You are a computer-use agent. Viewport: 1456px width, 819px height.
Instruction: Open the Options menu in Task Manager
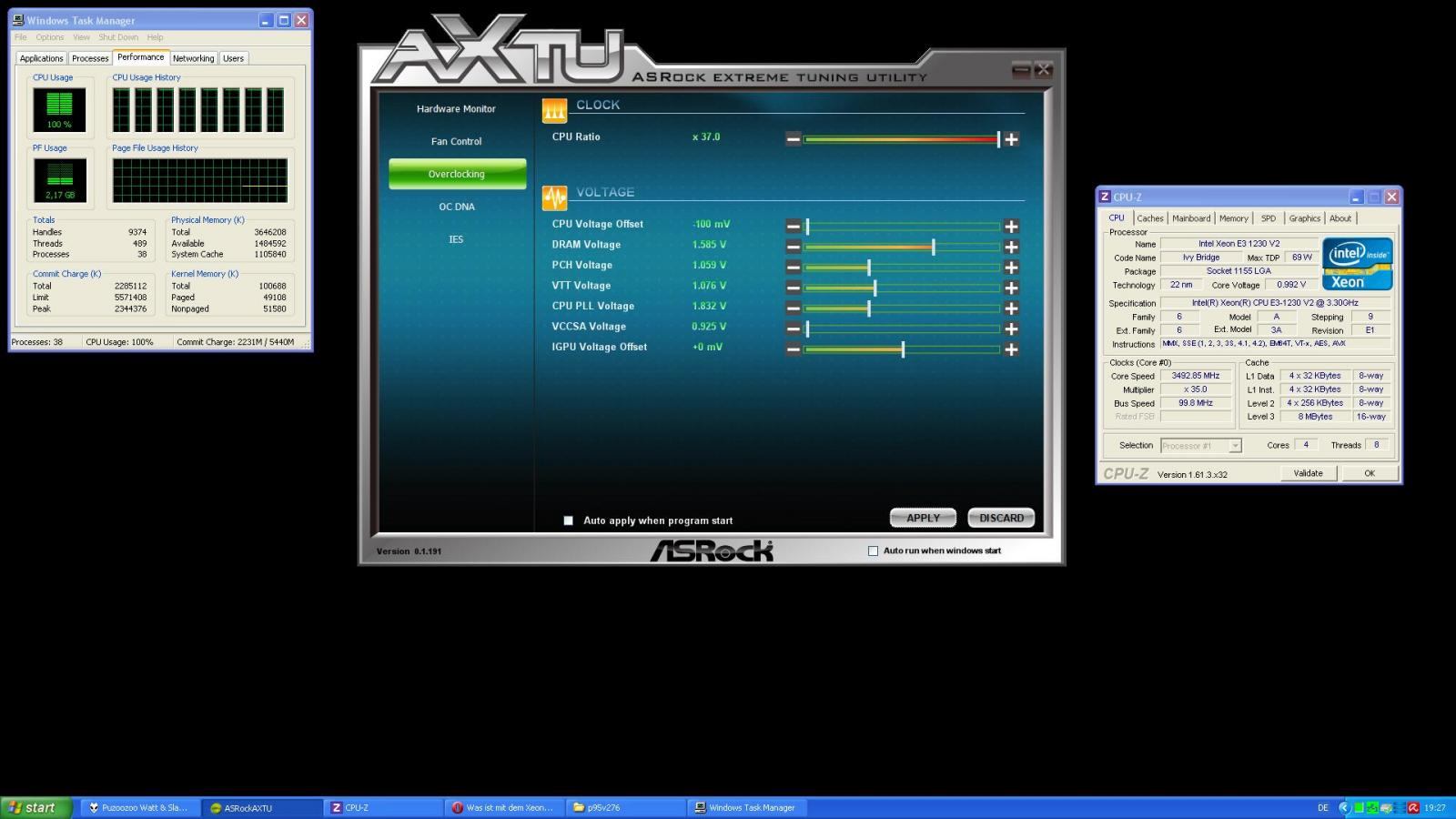[x=50, y=37]
